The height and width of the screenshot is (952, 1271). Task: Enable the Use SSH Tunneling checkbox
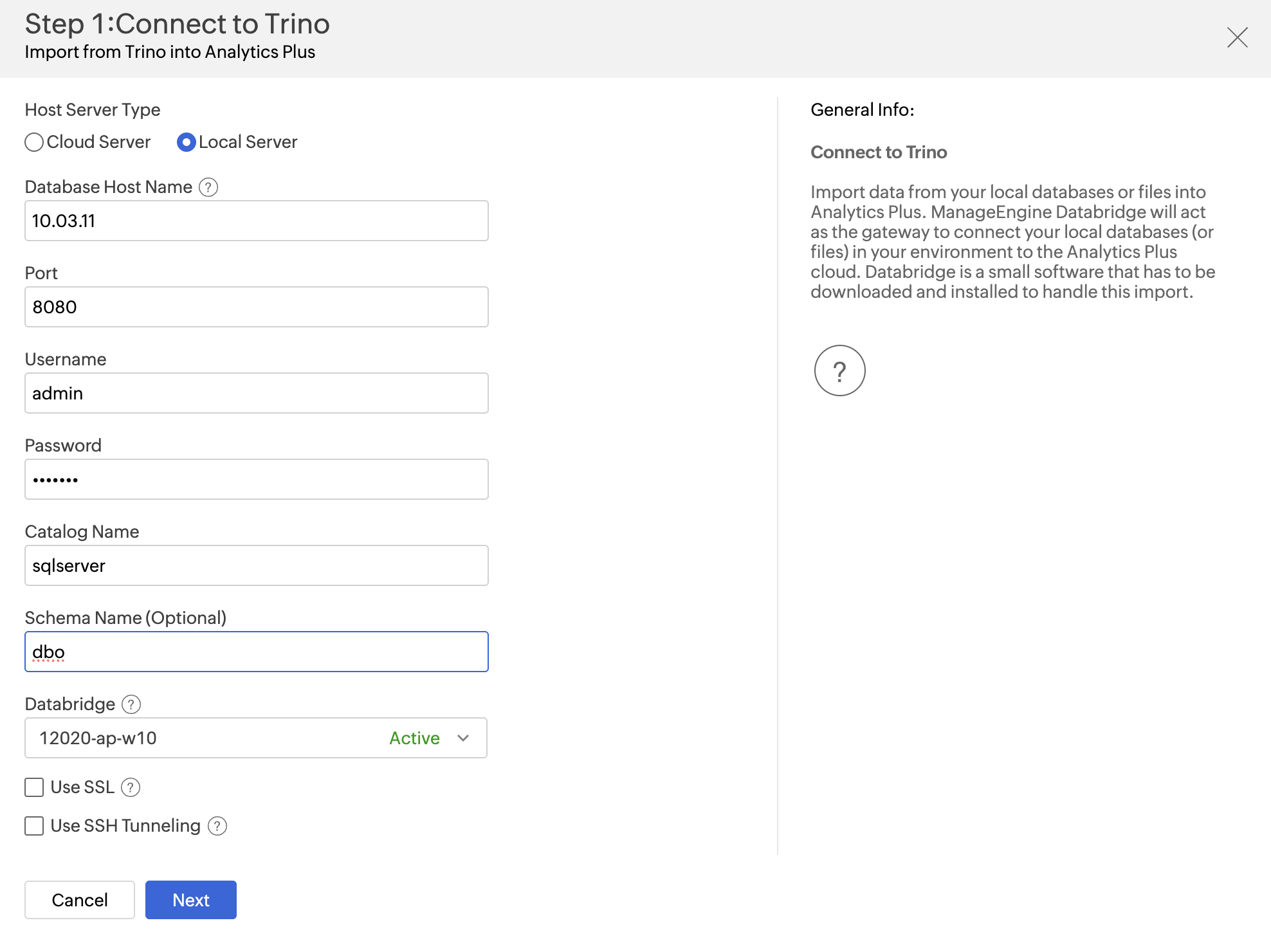click(x=34, y=826)
